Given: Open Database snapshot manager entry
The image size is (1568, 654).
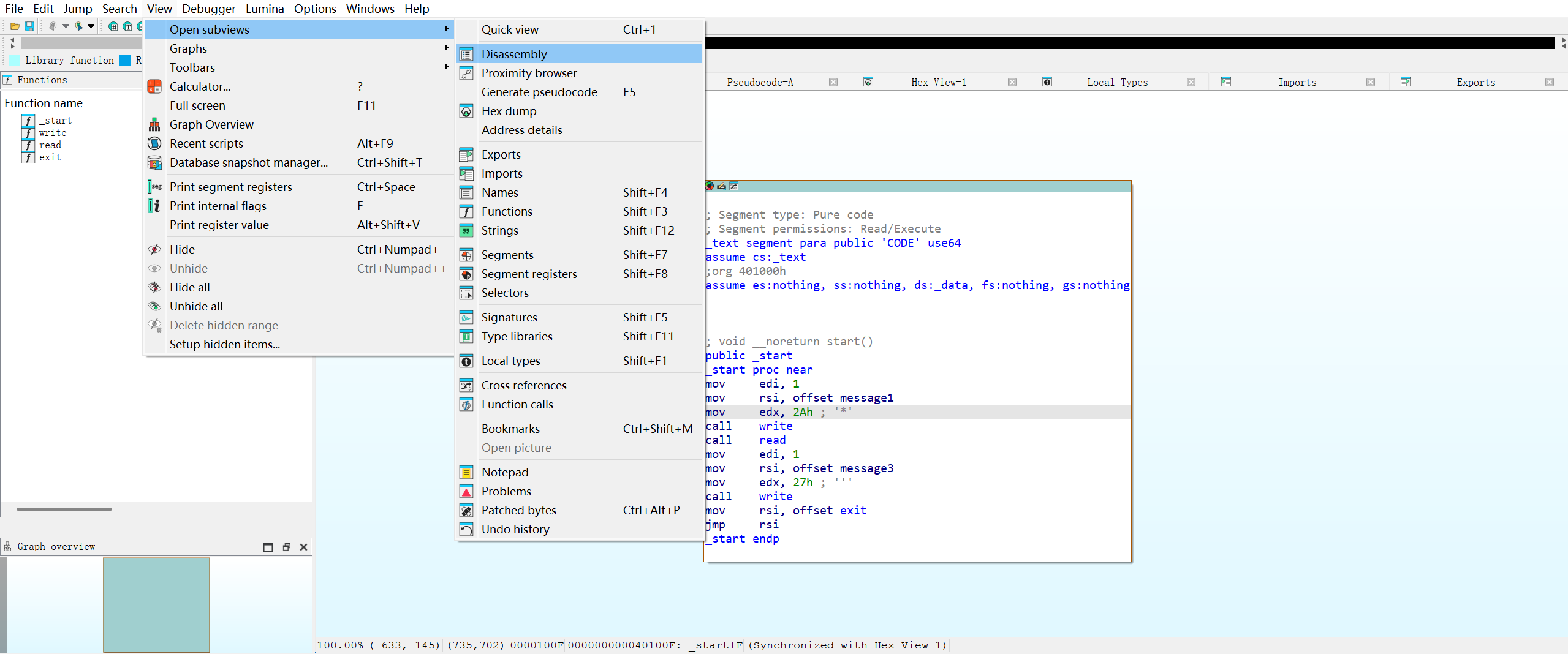Looking at the screenshot, I should 299,162.
